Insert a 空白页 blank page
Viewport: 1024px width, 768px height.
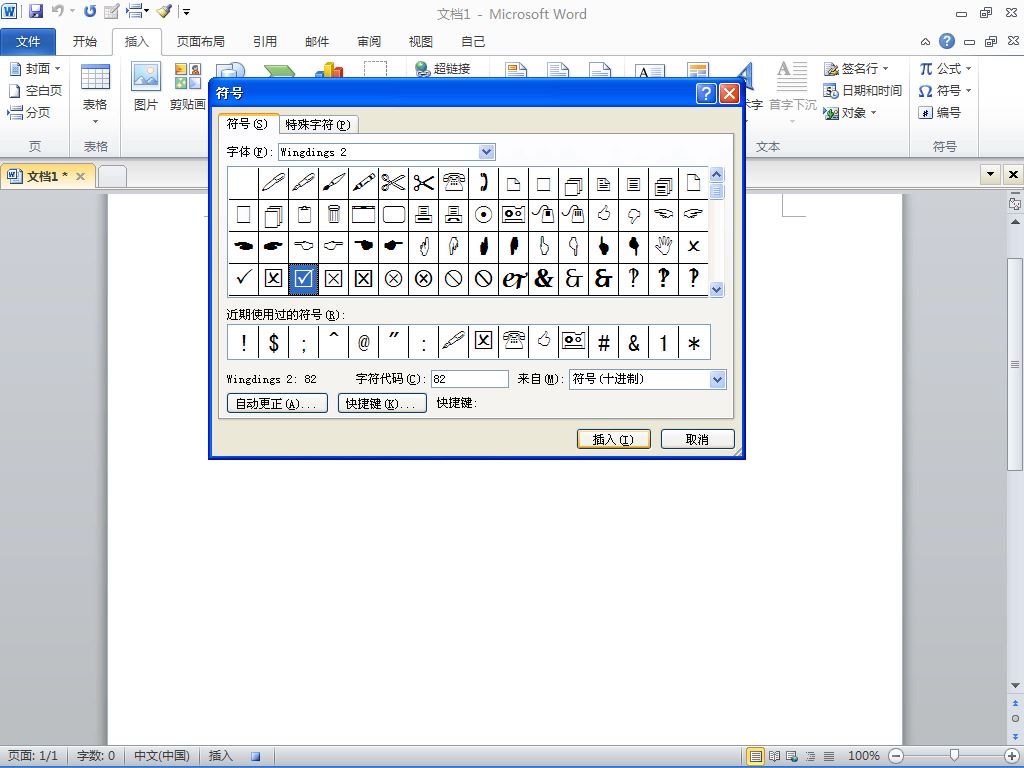35,91
